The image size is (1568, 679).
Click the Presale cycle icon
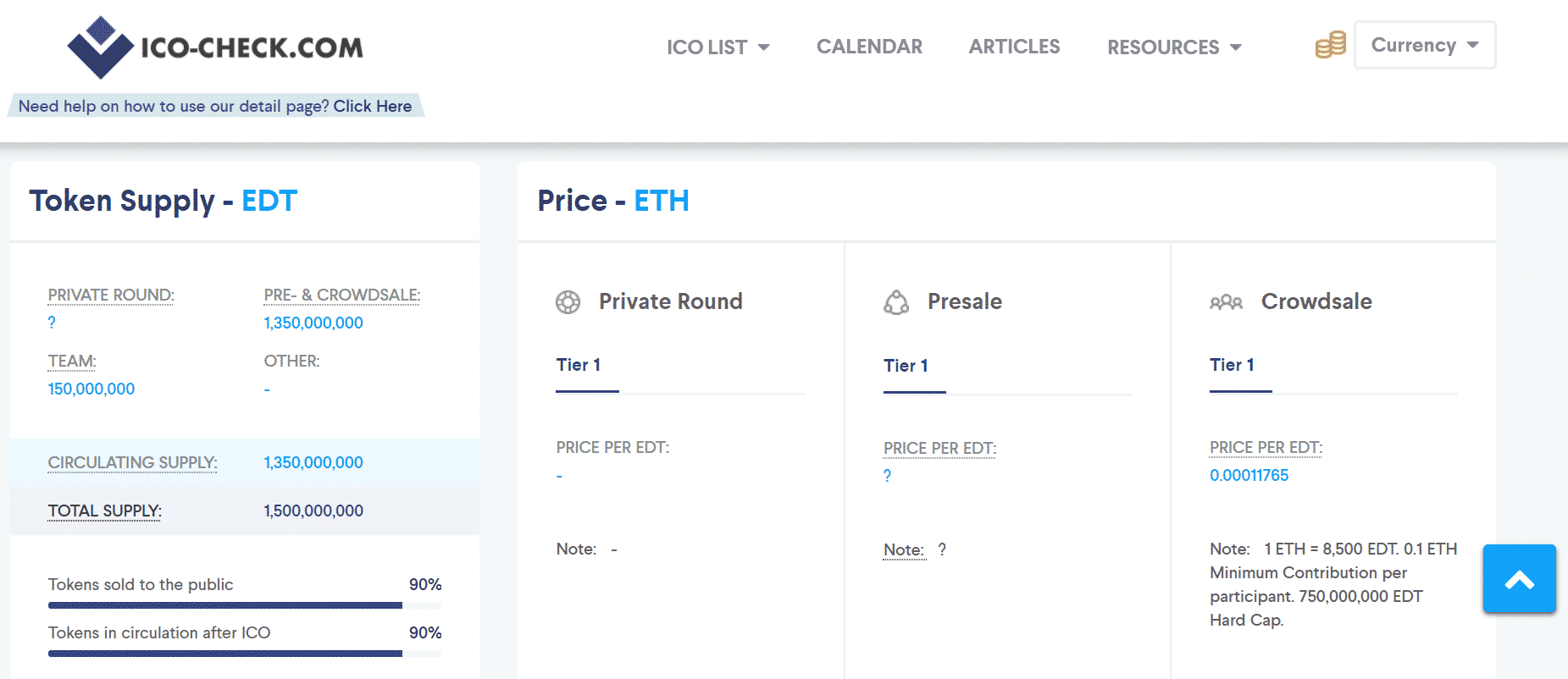pos(896,302)
